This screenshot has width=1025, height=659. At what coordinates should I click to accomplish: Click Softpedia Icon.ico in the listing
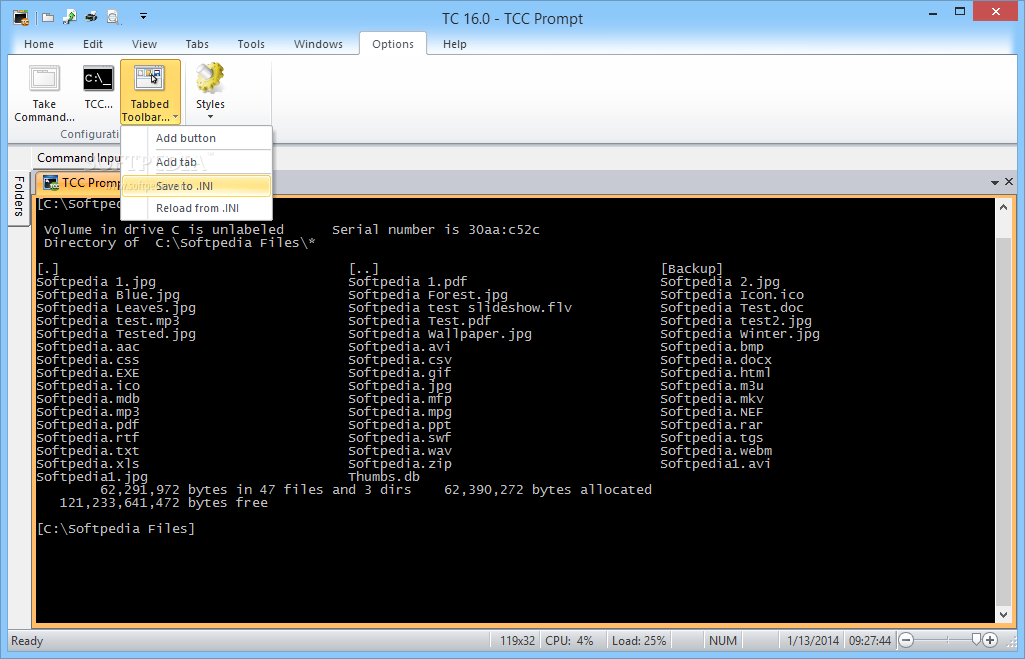(x=731, y=295)
